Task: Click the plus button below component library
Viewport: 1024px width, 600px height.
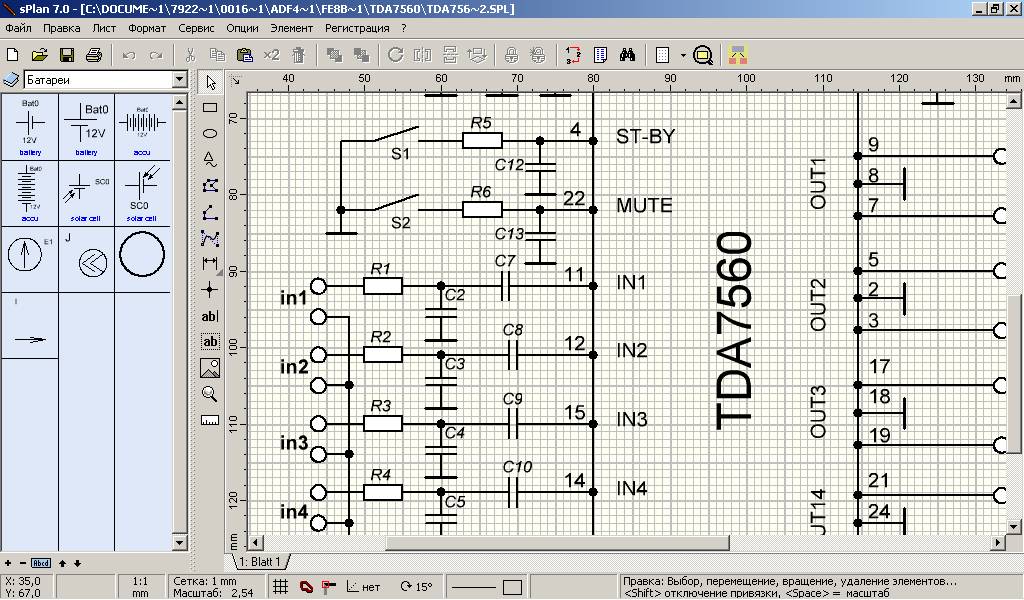Action: (x=8, y=563)
